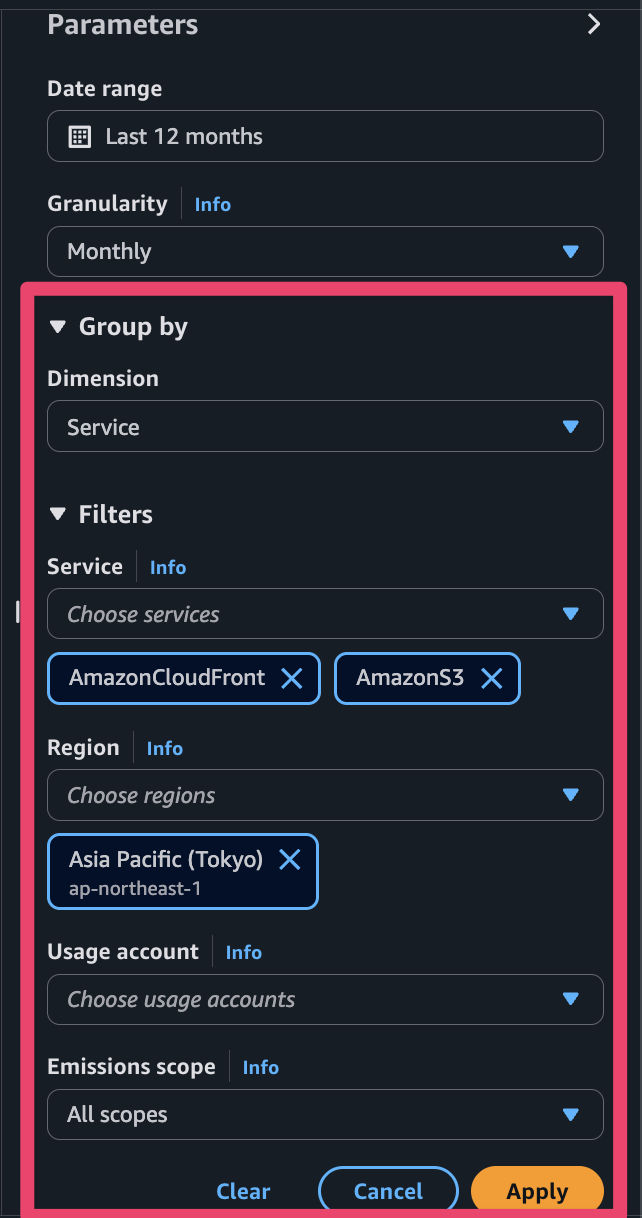Remove the AmazonCloudFront service filter

(291, 679)
